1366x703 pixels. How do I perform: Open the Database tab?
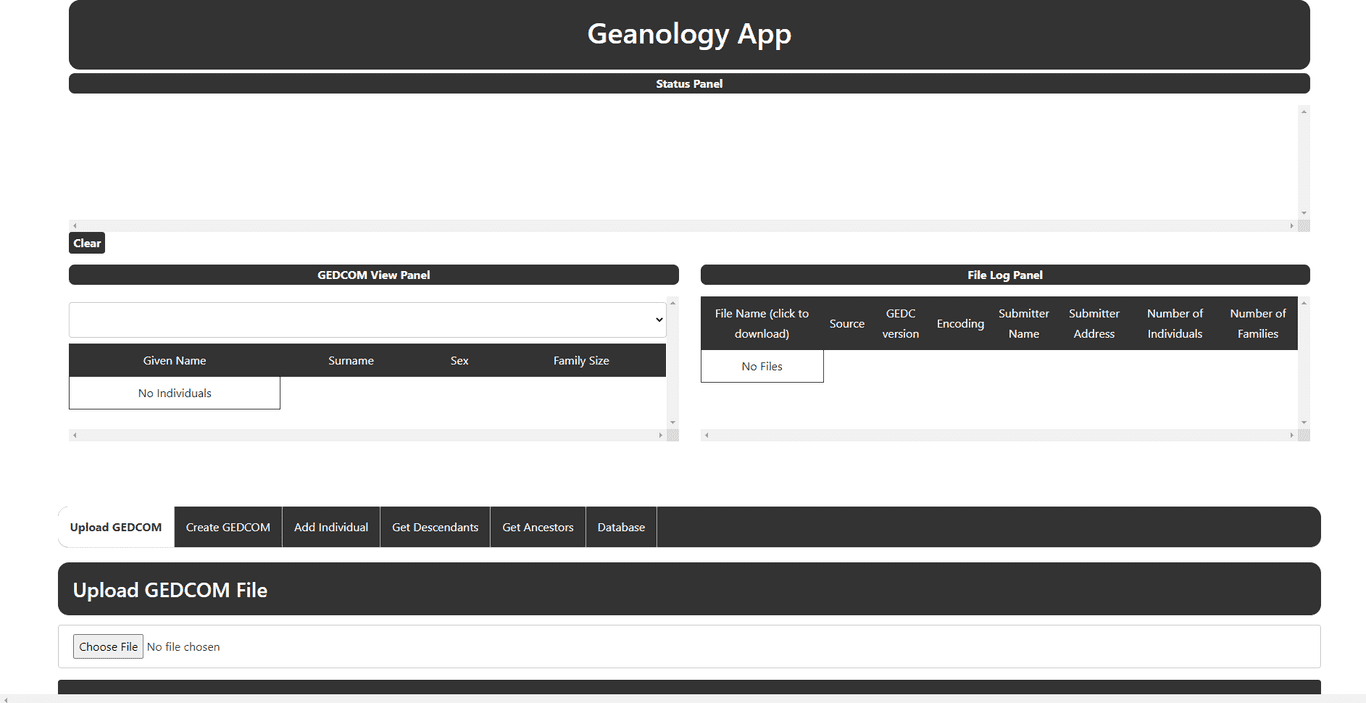621,527
